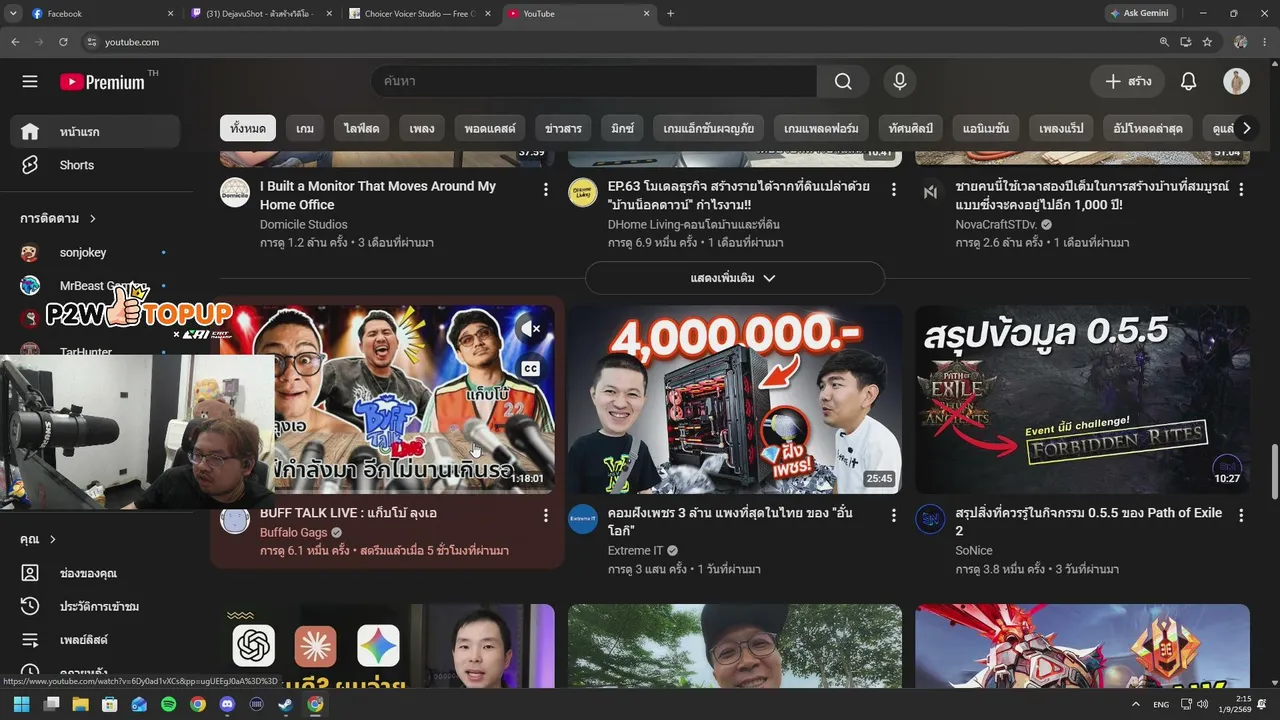Open the volume control in system tray
Screen dimensions: 1280x720
(x=1203, y=704)
